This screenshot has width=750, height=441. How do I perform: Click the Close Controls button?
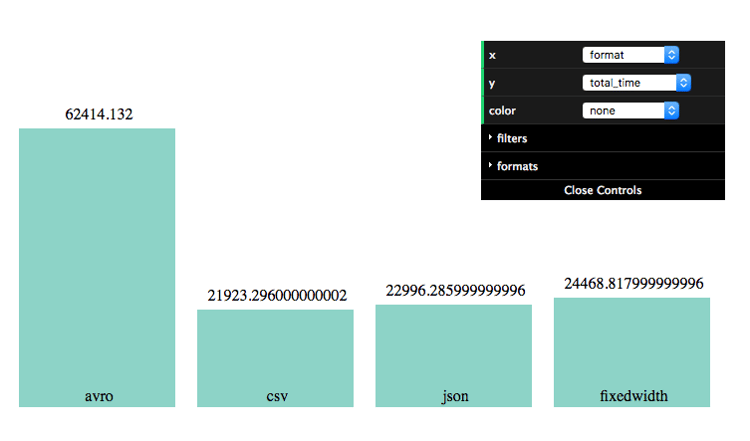pyautogui.click(x=603, y=190)
